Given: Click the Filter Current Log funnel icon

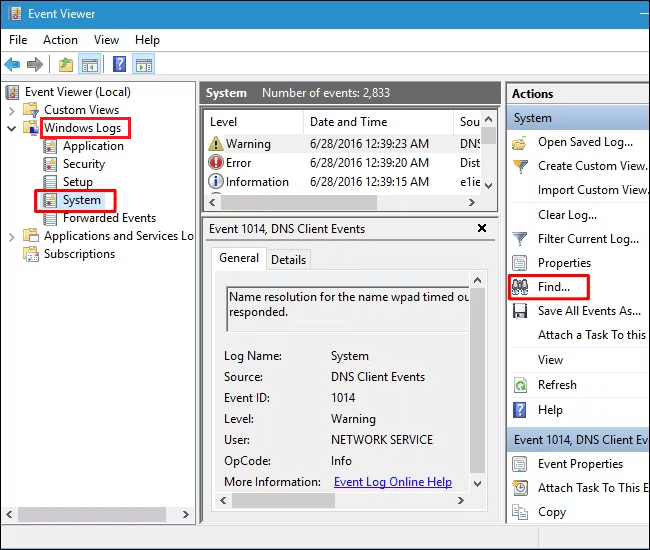Looking at the screenshot, I should pos(520,239).
